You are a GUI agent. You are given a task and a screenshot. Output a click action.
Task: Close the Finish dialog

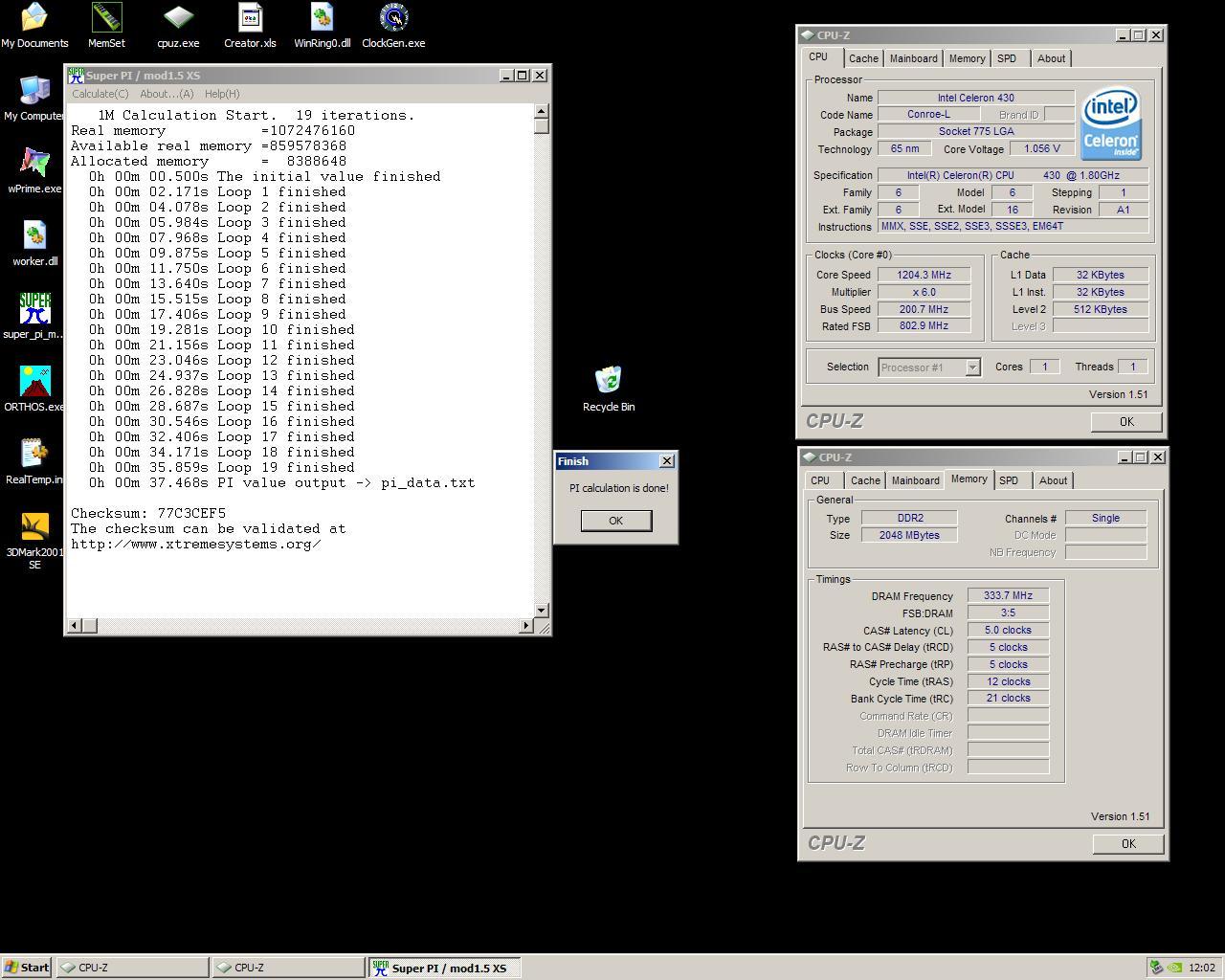point(667,461)
